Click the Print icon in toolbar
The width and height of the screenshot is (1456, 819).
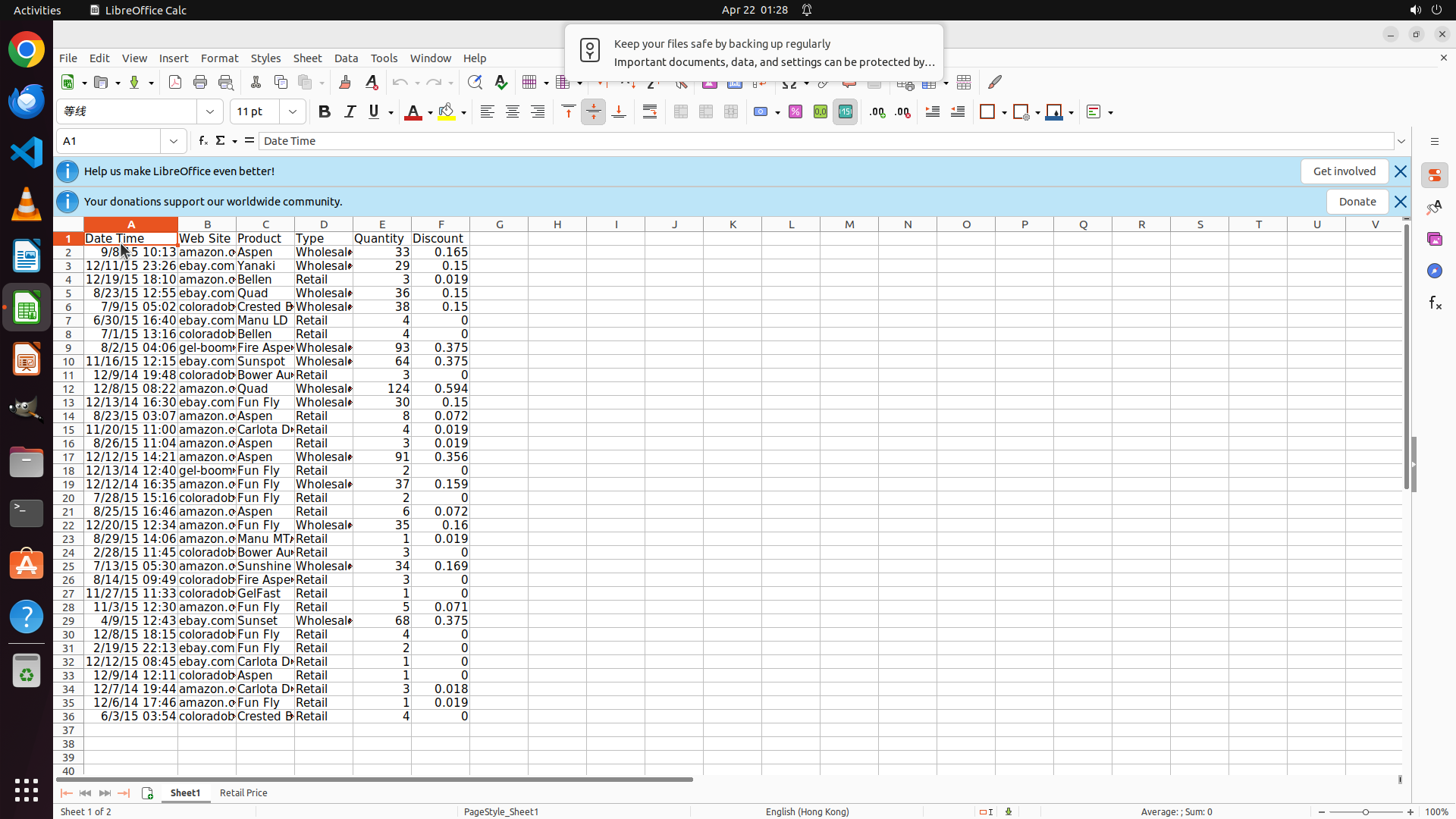pyautogui.click(x=200, y=83)
